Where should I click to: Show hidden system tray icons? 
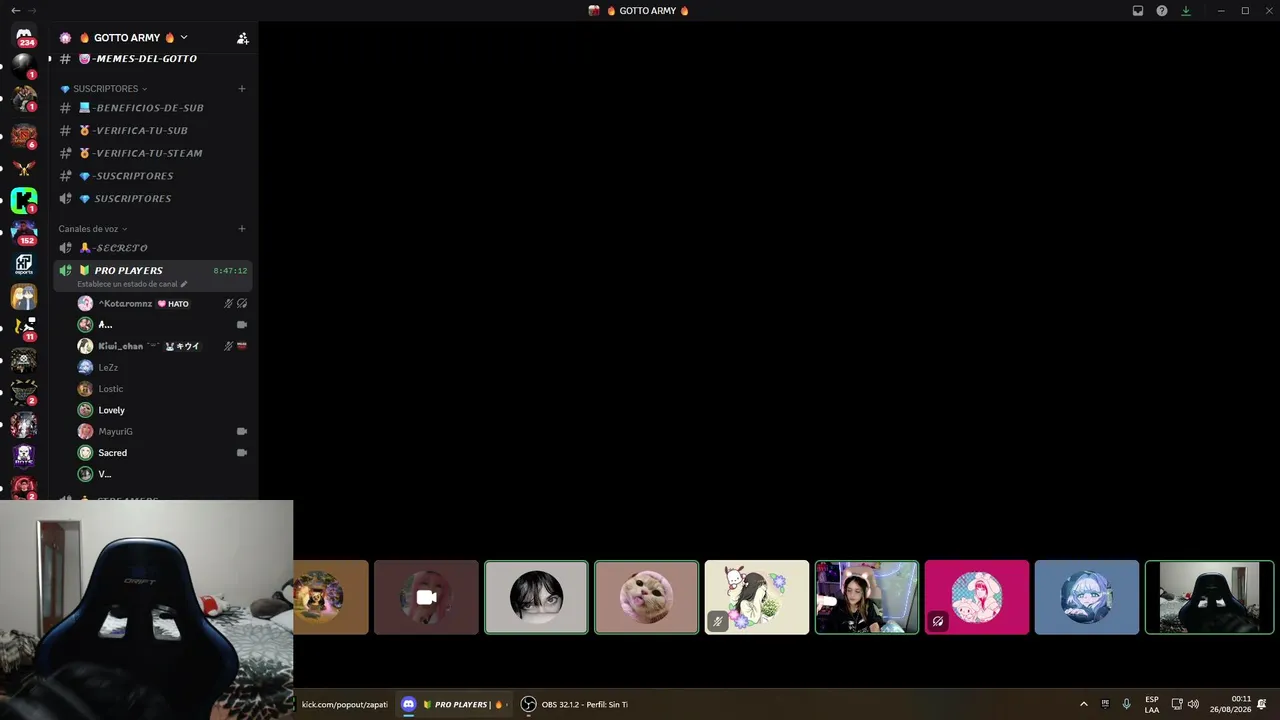pos(1083,704)
